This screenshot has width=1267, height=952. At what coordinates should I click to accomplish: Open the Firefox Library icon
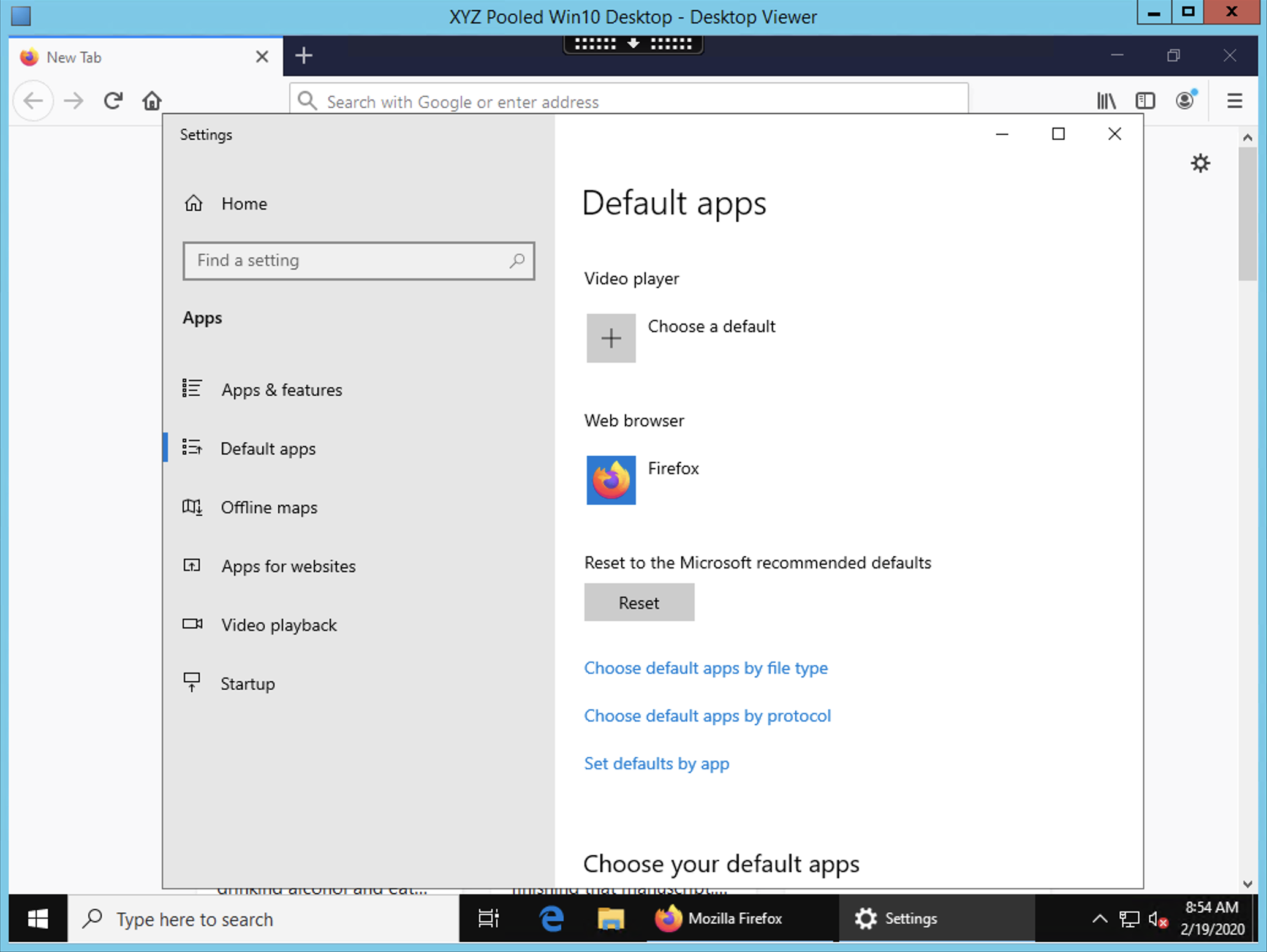[x=1106, y=101]
